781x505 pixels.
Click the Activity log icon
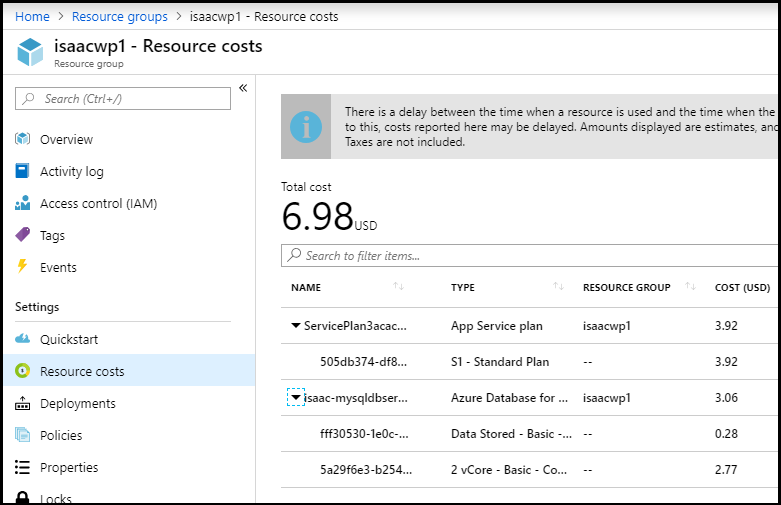[x=23, y=171]
